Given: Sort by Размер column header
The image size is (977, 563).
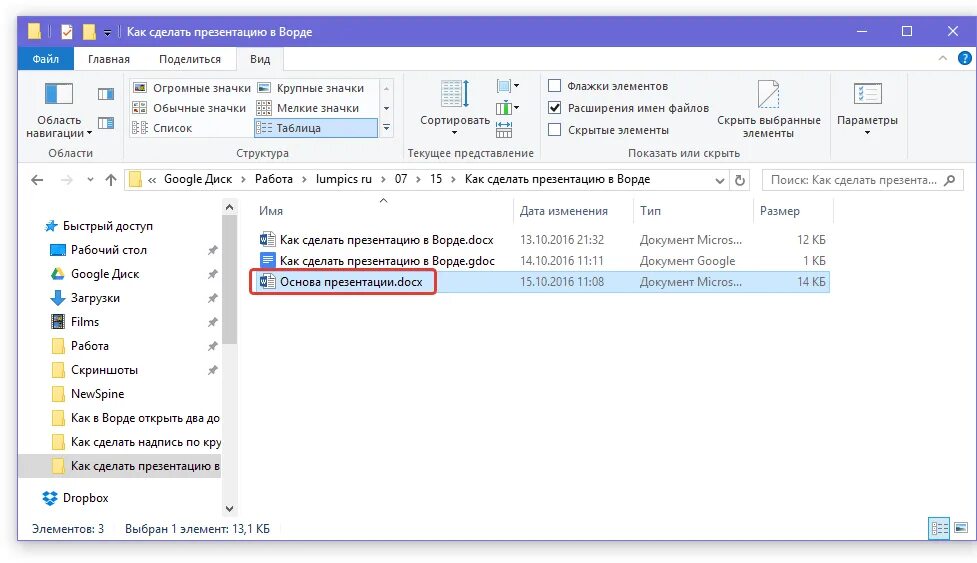Looking at the screenshot, I should tap(793, 211).
